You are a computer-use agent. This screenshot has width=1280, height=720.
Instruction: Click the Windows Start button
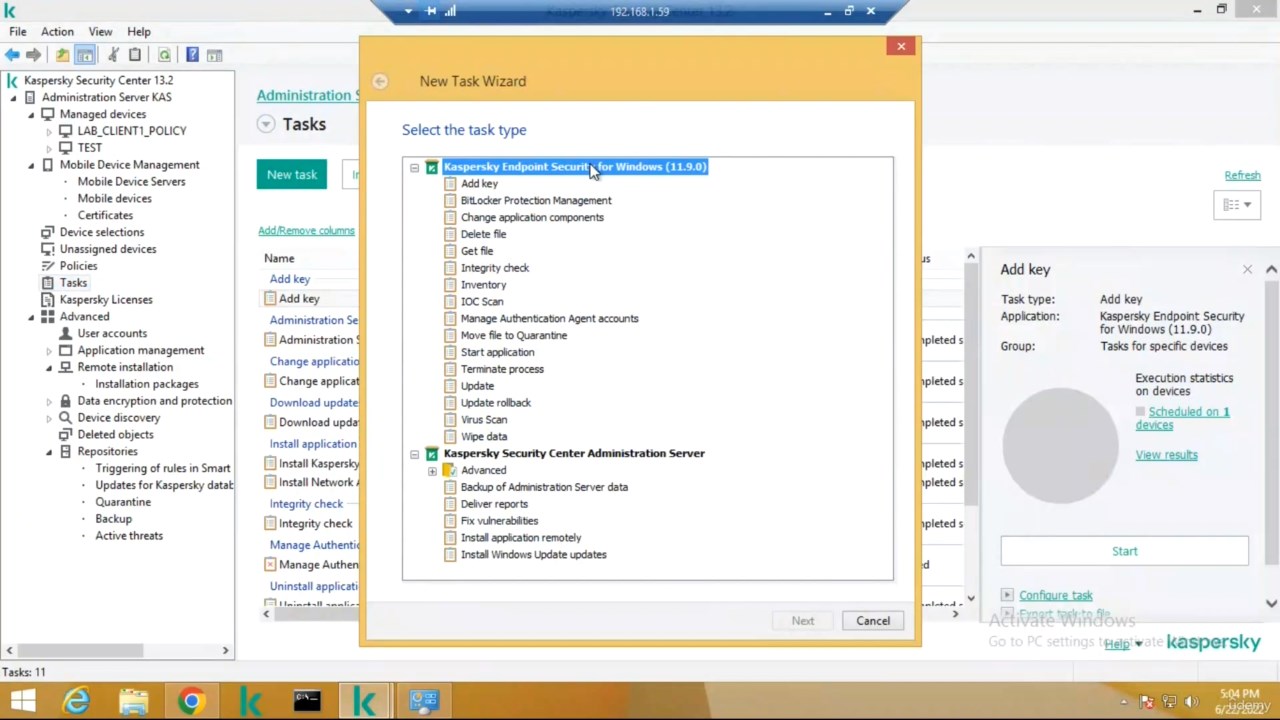(x=22, y=701)
